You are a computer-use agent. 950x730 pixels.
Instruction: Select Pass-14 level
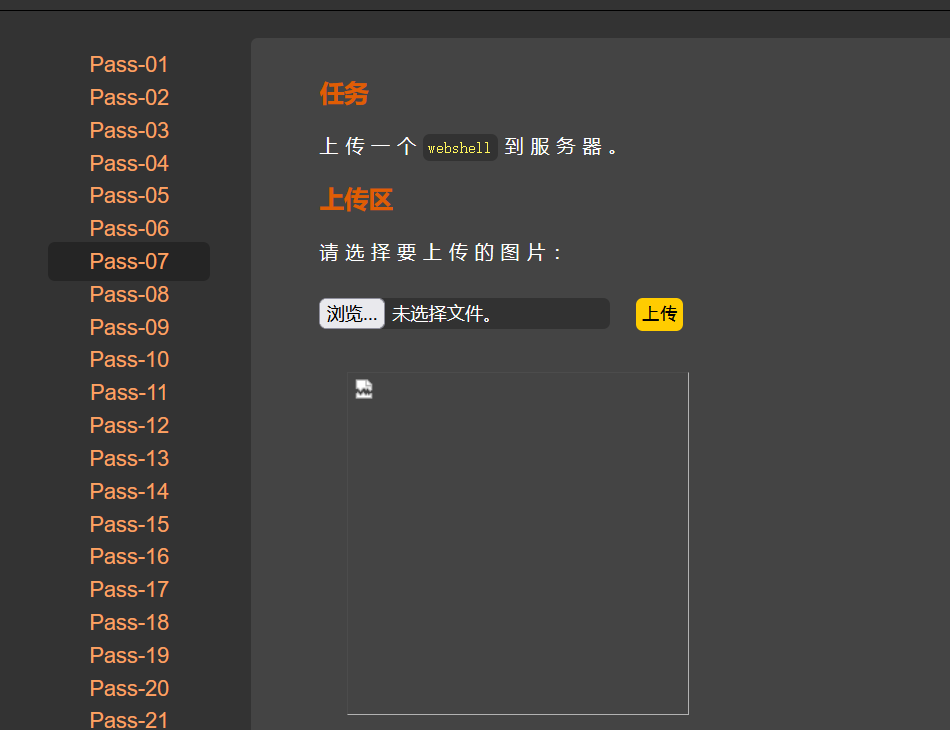[x=129, y=491]
